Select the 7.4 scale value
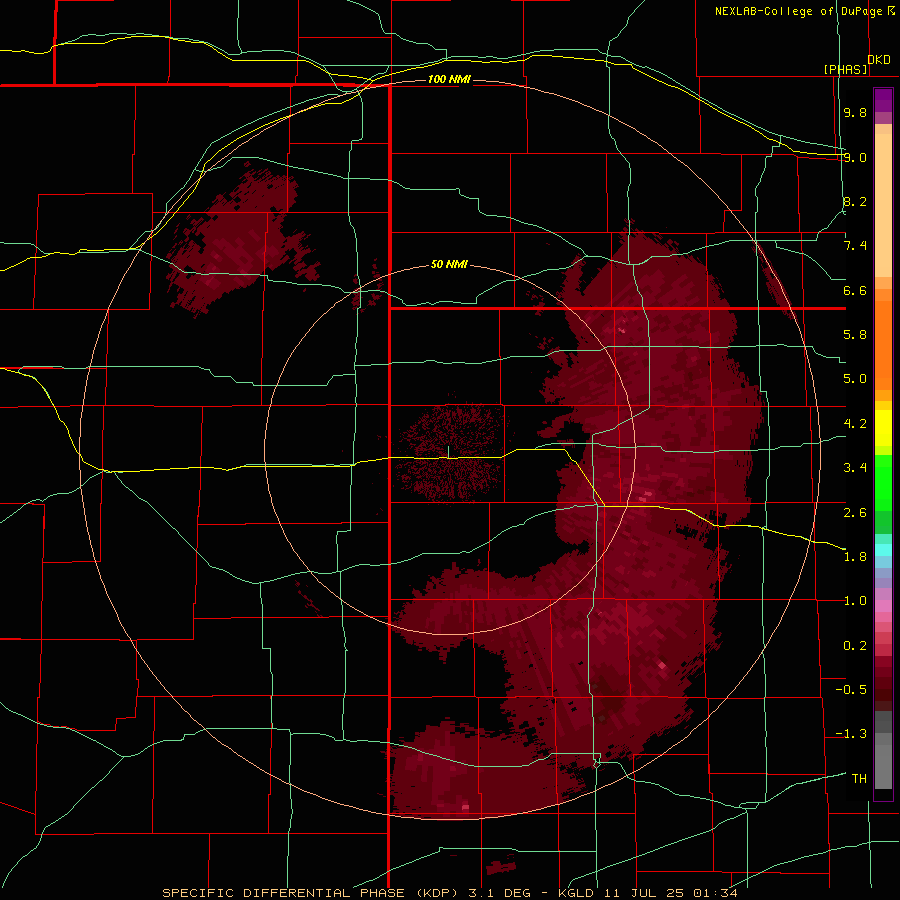 click(x=855, y=246)
